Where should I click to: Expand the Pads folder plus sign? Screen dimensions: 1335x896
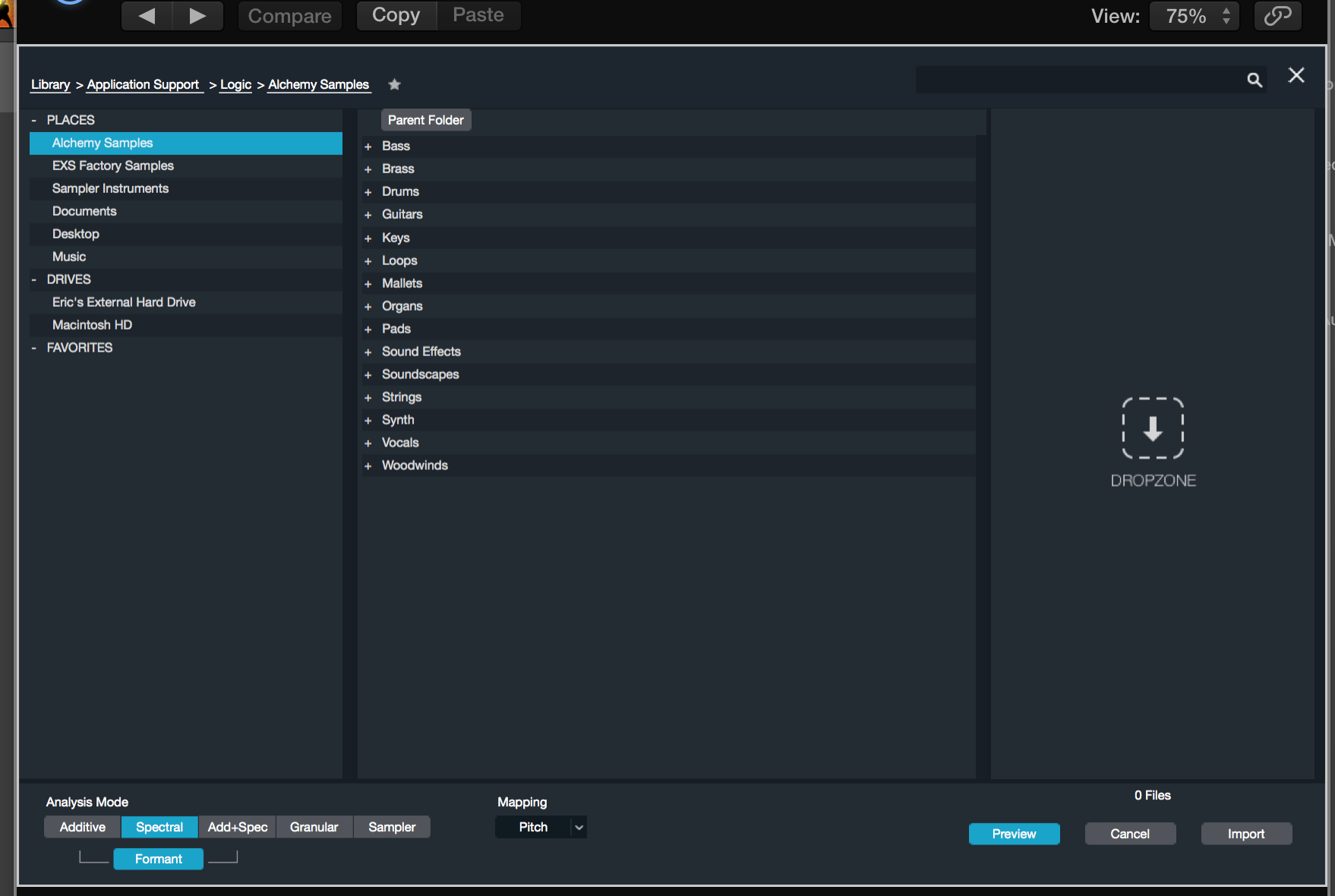click(368, 330)
